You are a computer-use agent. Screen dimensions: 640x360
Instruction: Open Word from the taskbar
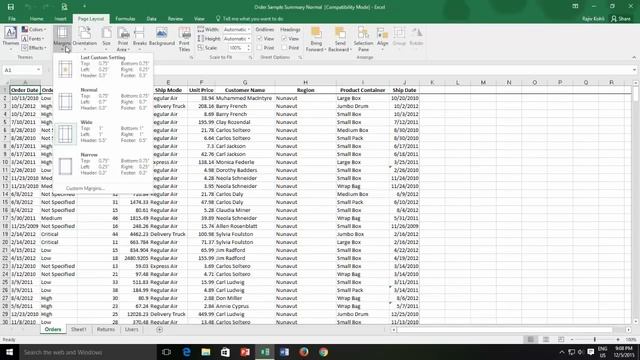click(x=284, y=352)
